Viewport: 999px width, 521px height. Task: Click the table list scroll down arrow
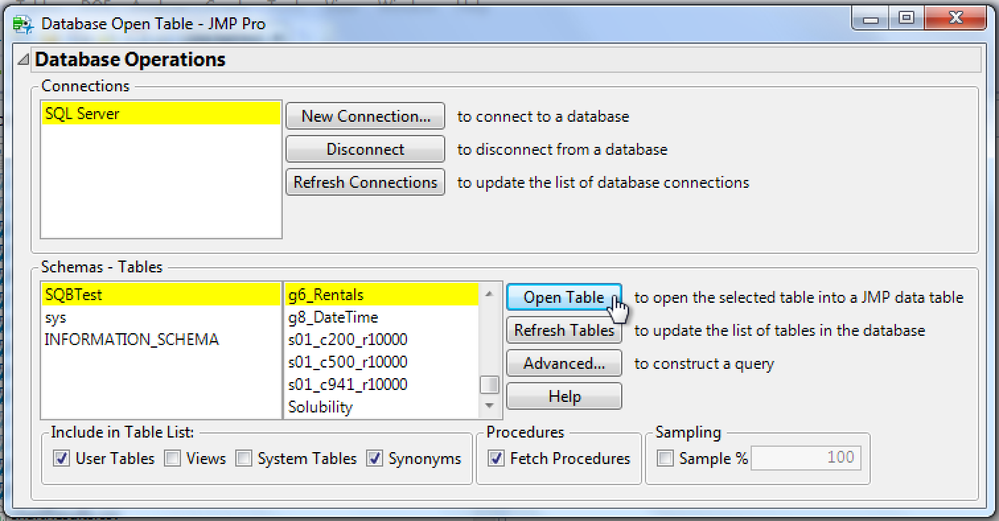(489, 406)
